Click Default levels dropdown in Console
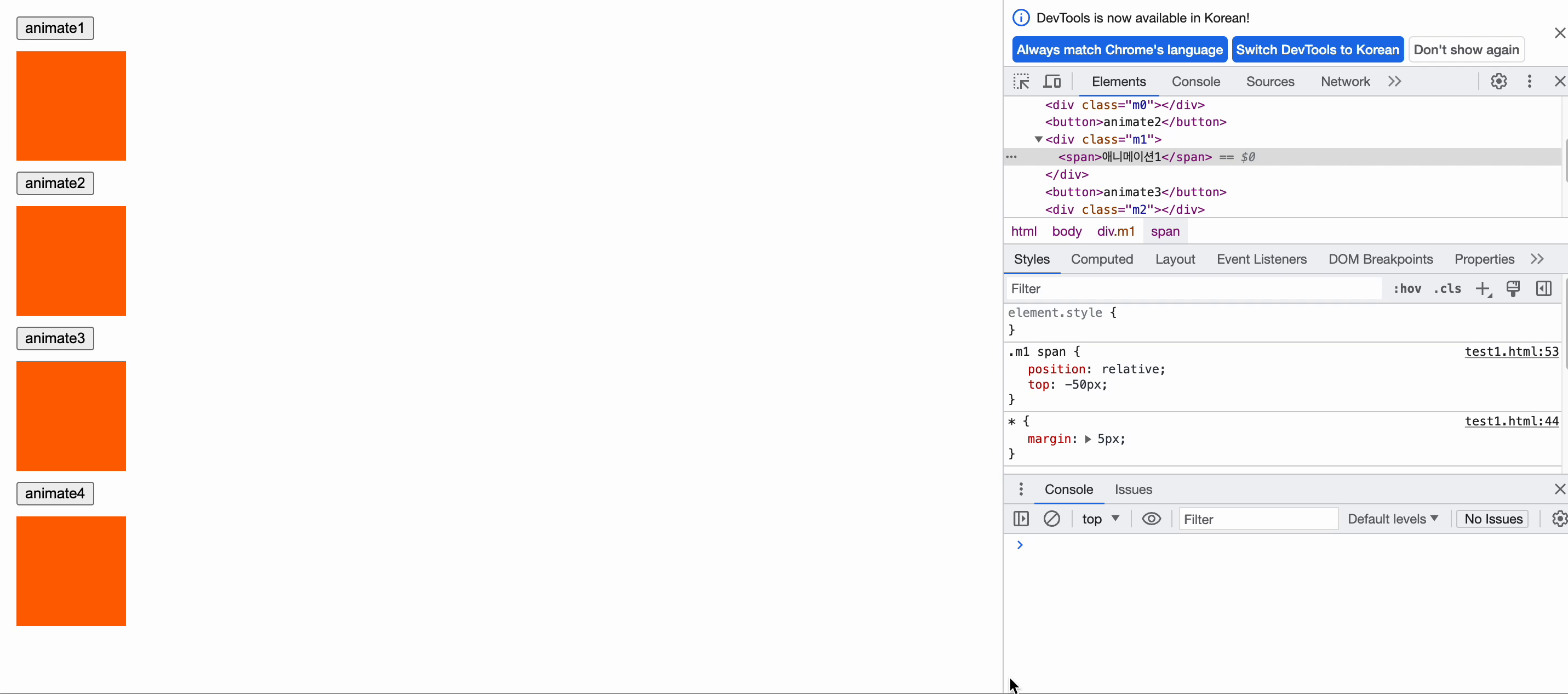 pyautogui.click(x=1391, y=518)
